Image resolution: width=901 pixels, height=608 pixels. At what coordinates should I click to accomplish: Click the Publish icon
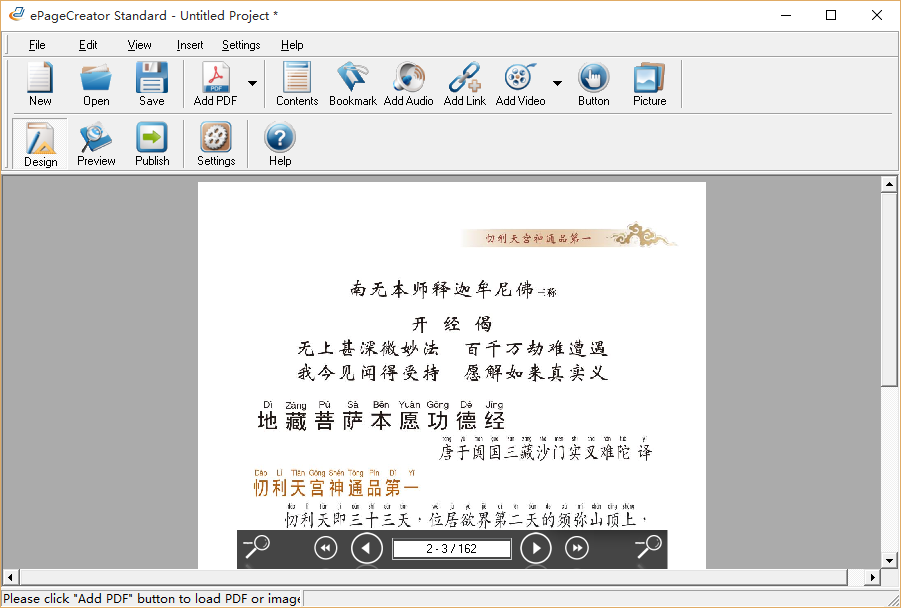pos(152,144)
